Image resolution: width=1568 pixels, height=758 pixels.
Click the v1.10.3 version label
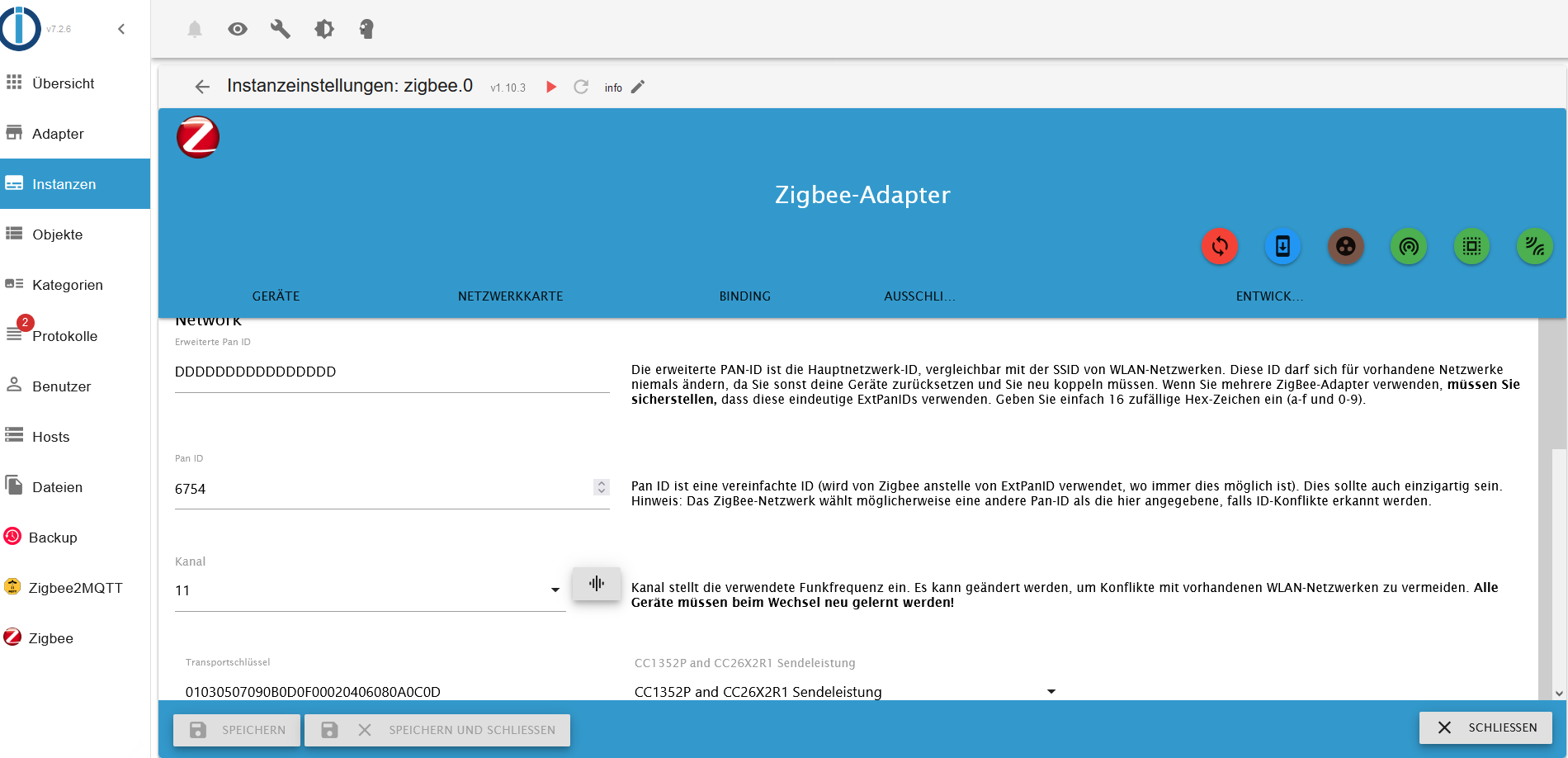(508, 88)
